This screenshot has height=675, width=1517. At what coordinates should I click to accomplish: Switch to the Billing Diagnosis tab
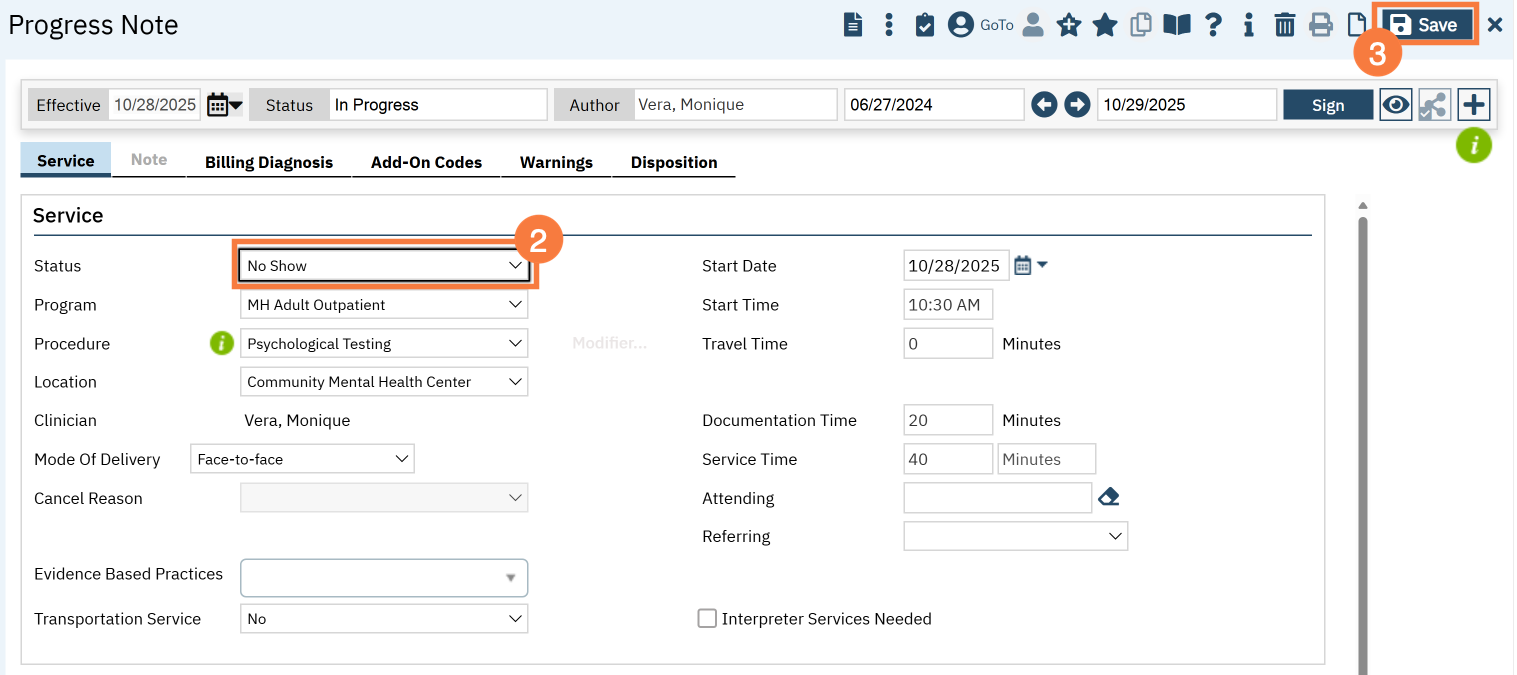269,162
